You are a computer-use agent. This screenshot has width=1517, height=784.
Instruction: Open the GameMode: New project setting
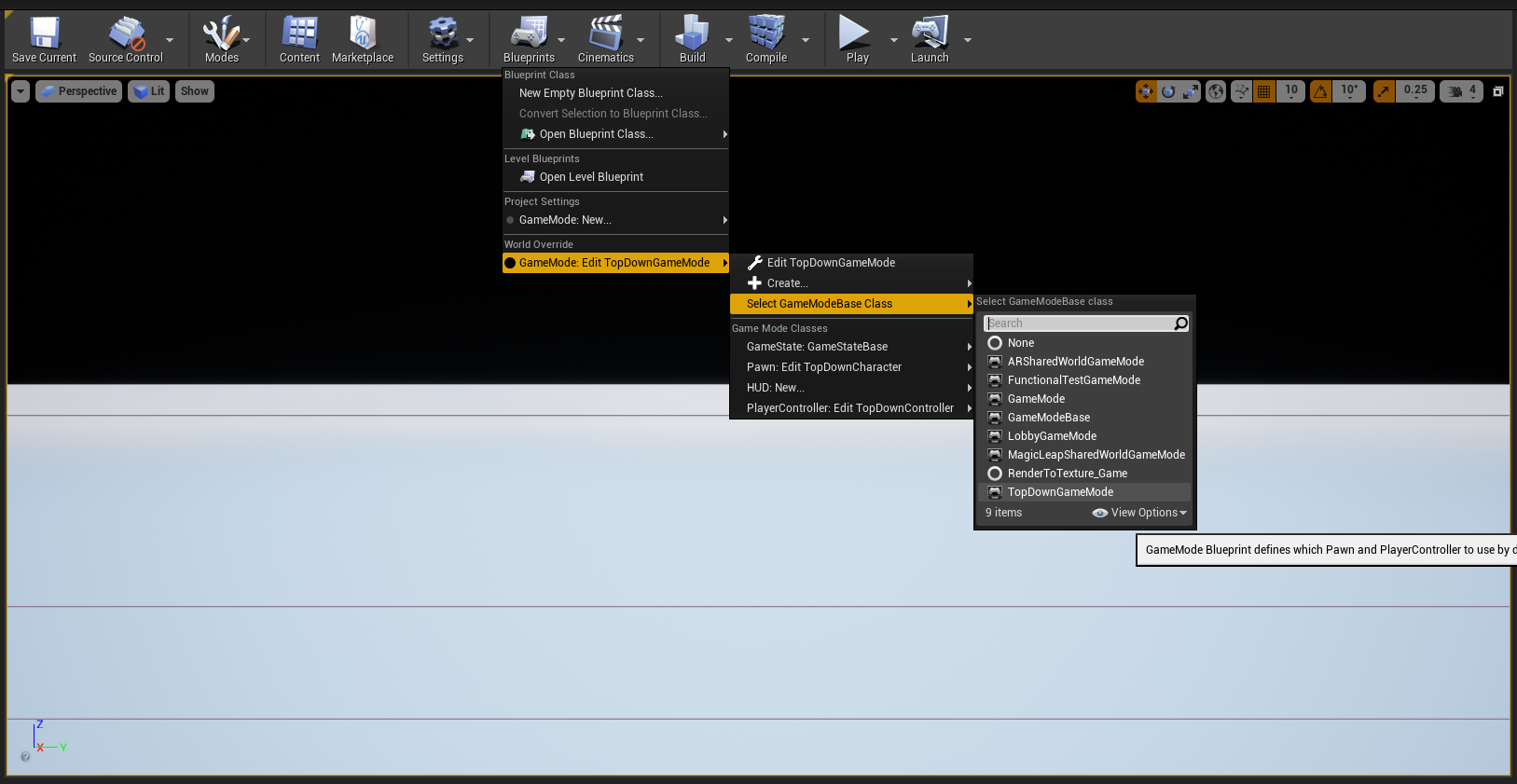click(615, 220)
